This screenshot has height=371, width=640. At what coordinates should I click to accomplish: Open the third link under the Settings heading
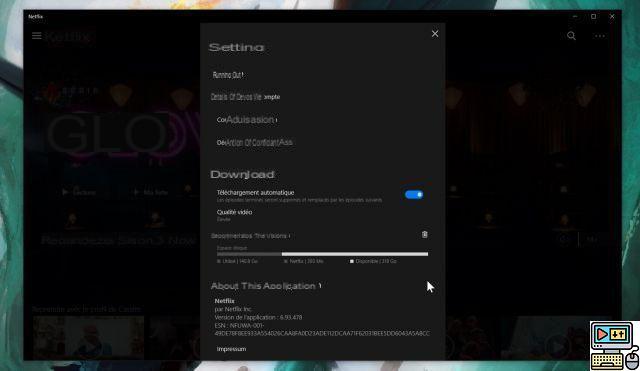click(247, 120)
